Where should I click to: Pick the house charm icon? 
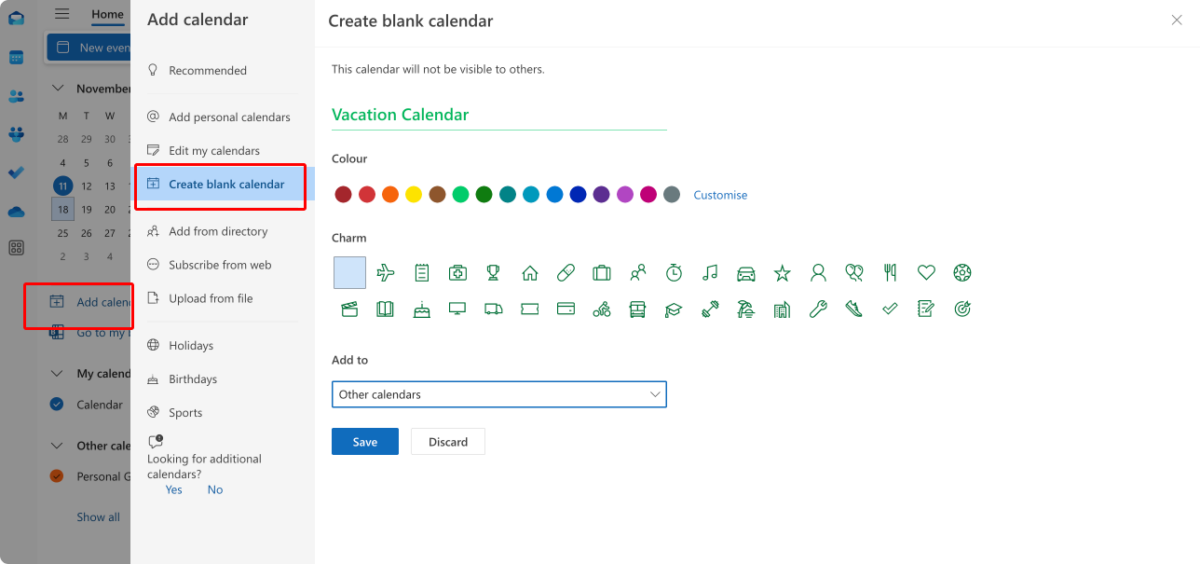coord(530,272)
